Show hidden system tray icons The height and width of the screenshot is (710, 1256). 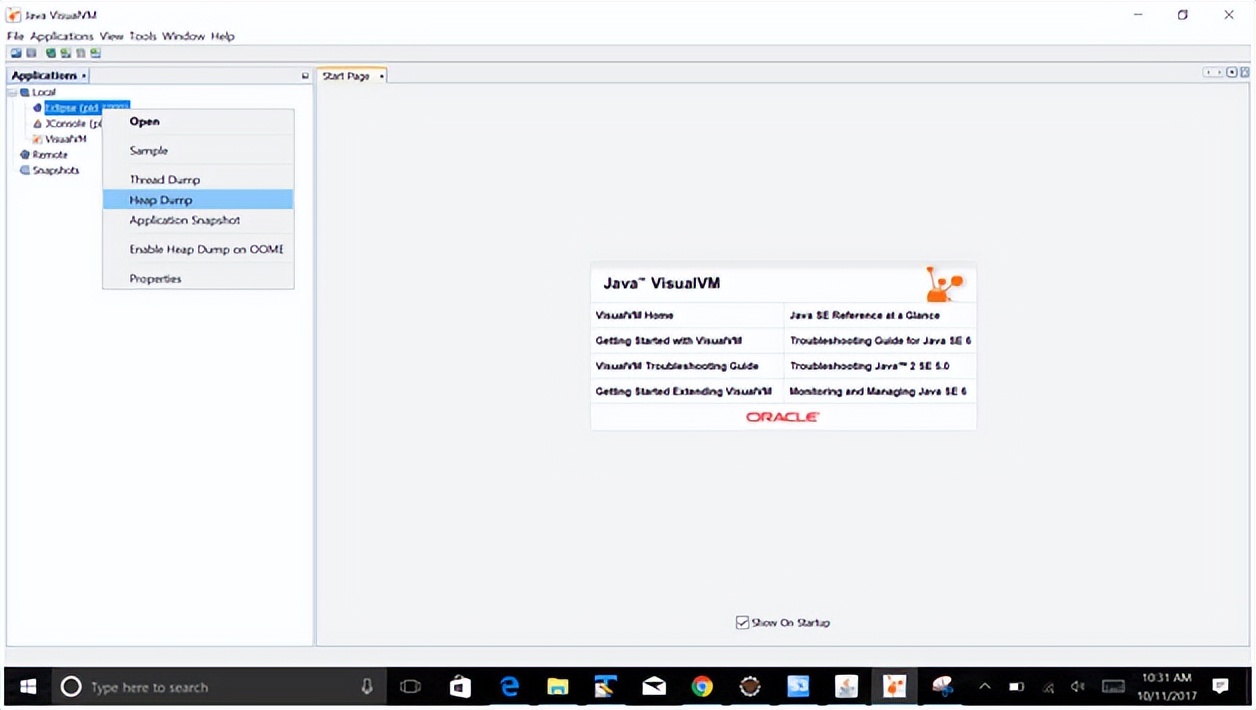[984, 687]
